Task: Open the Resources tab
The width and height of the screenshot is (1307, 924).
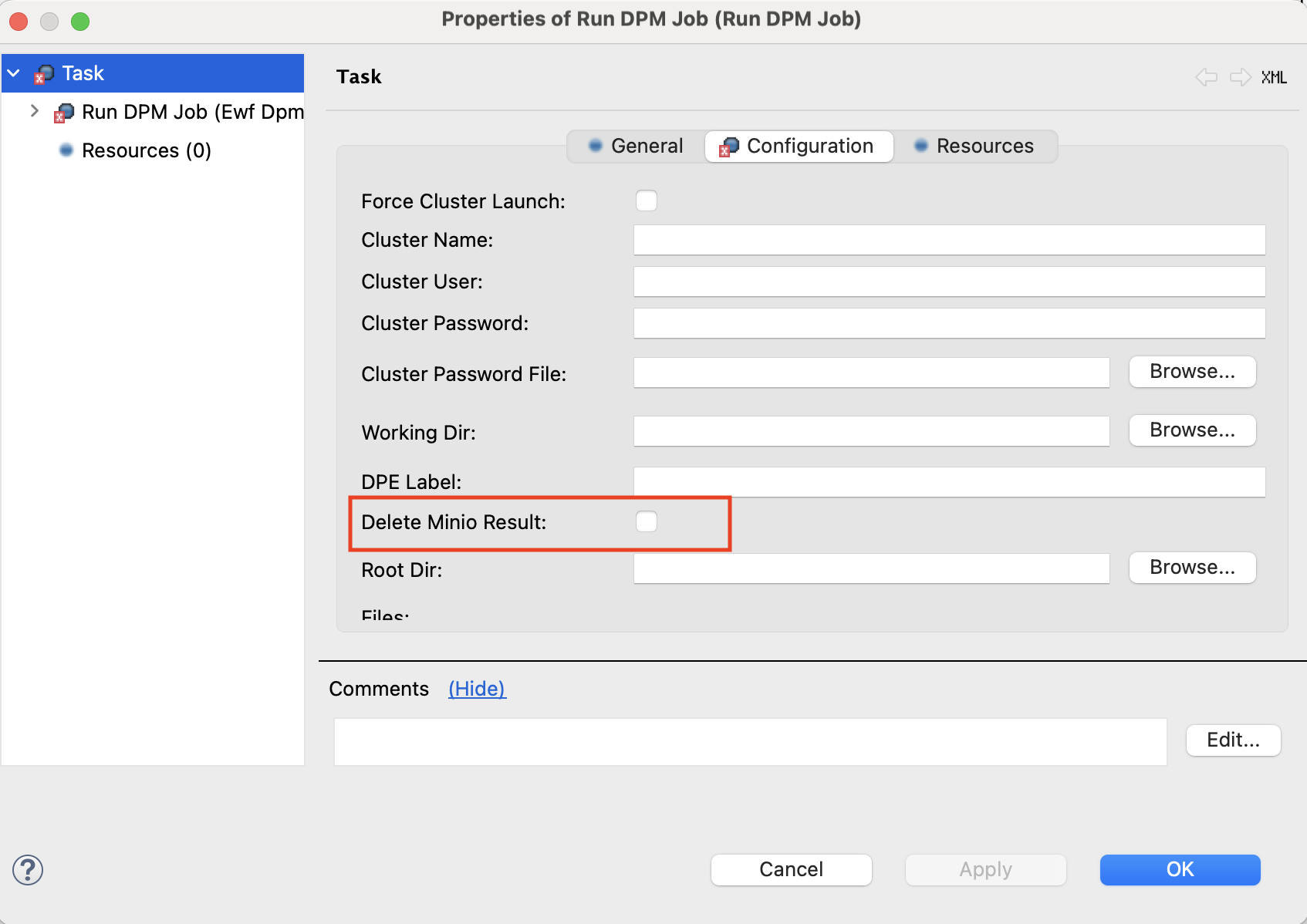Action: pyautogui.click(x=974, y=146)
